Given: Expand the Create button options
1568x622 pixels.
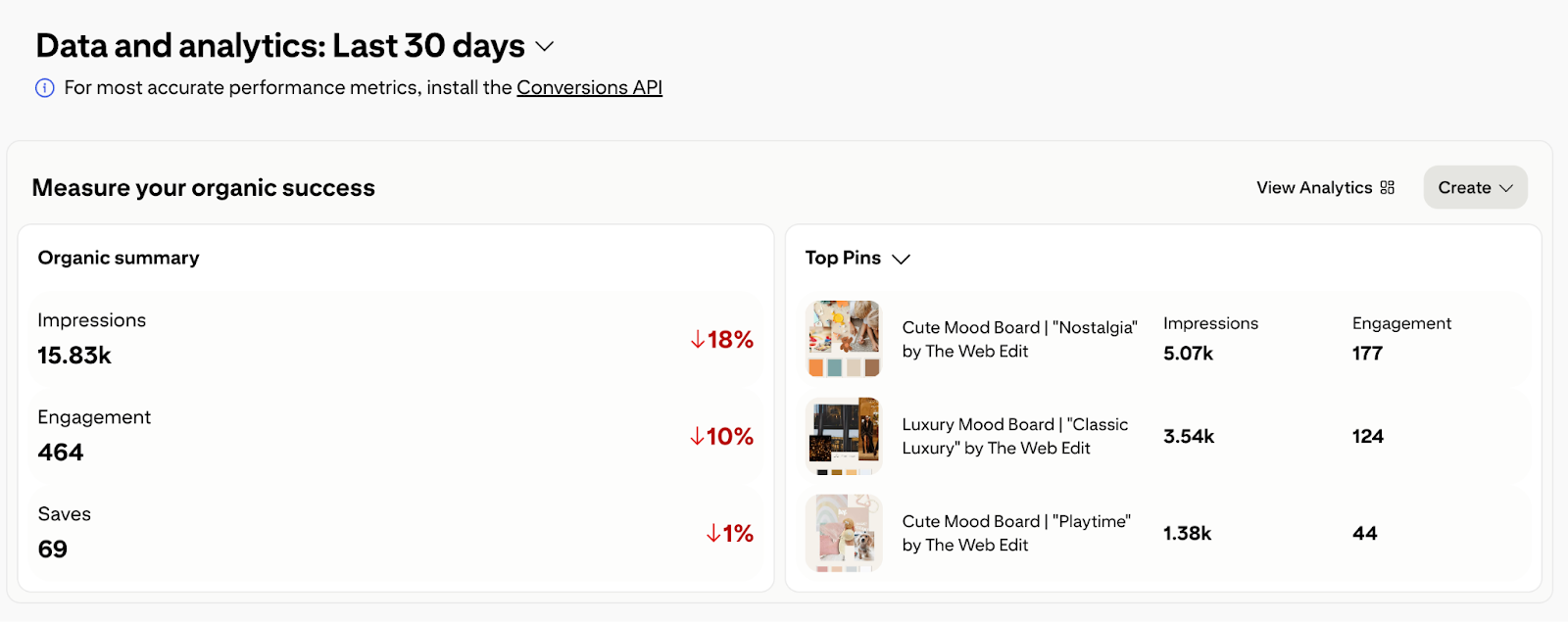Looking at the screenshot, I should (x=1474, y=187).
